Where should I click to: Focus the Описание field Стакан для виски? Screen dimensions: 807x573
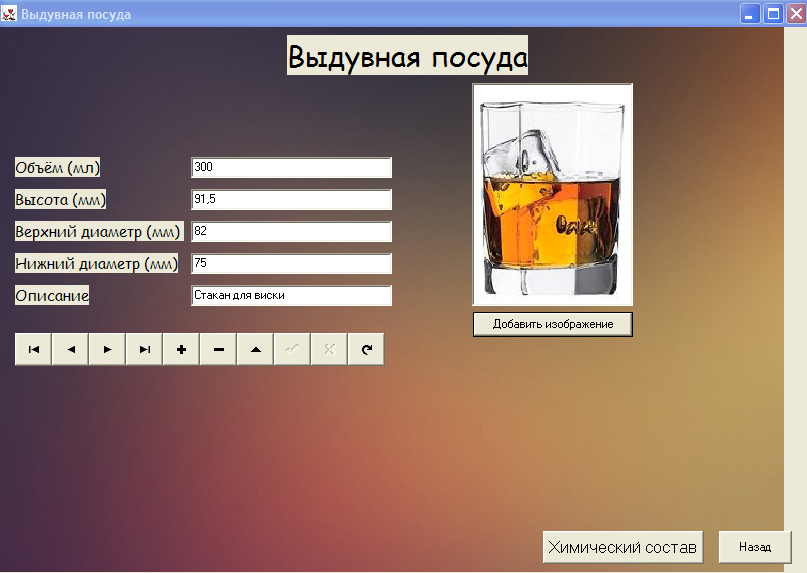coord(291,296)
